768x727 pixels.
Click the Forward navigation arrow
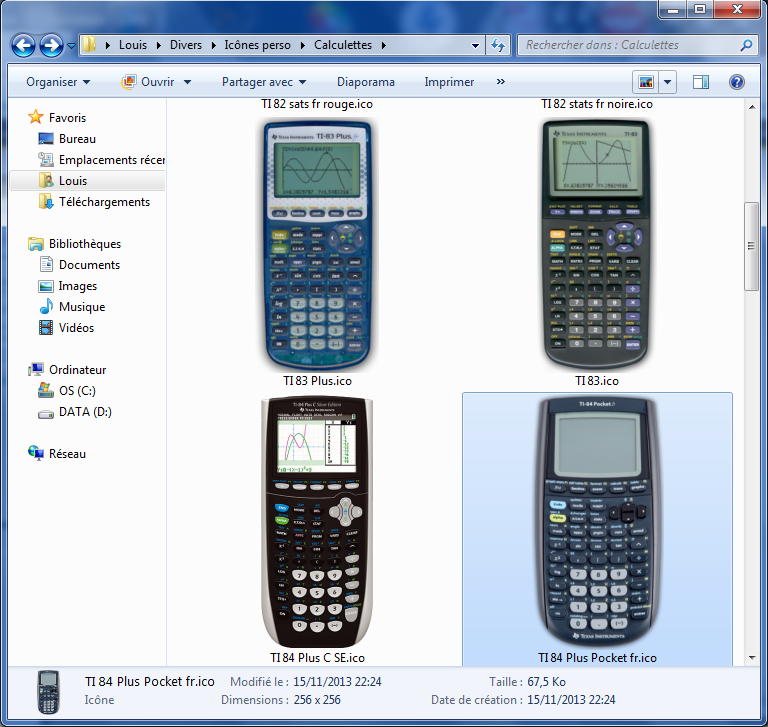click(51, 46)
